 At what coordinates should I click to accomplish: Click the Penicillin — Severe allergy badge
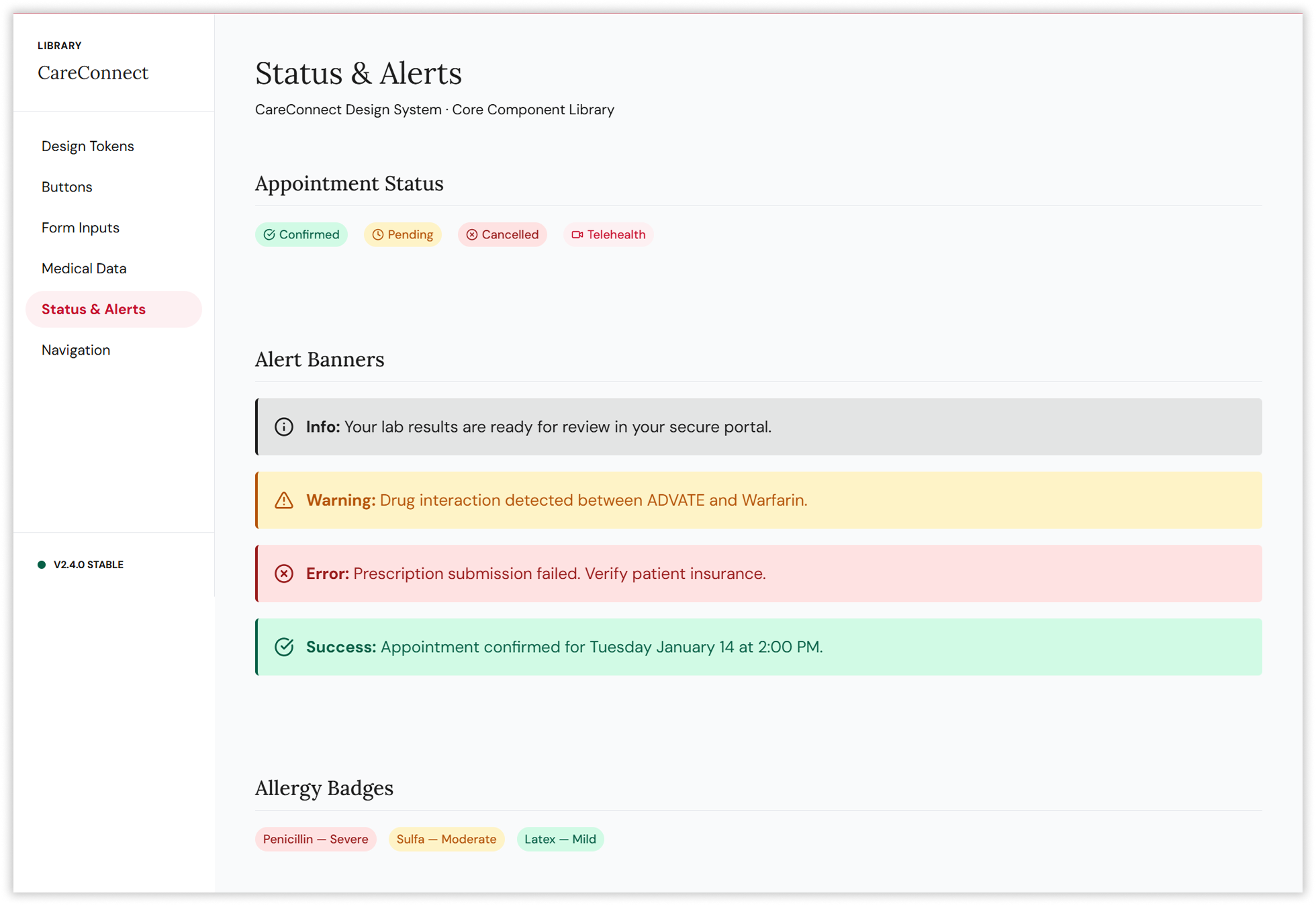click(316, 839)
